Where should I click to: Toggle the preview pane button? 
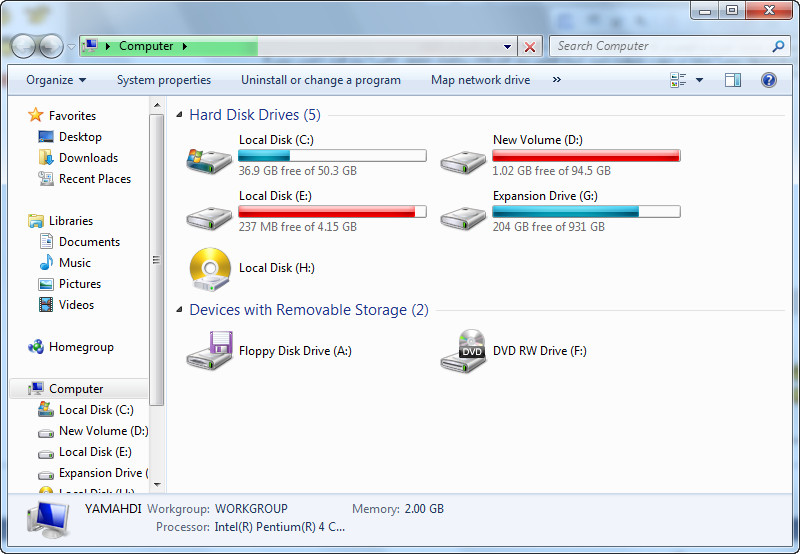pos(733,80)
